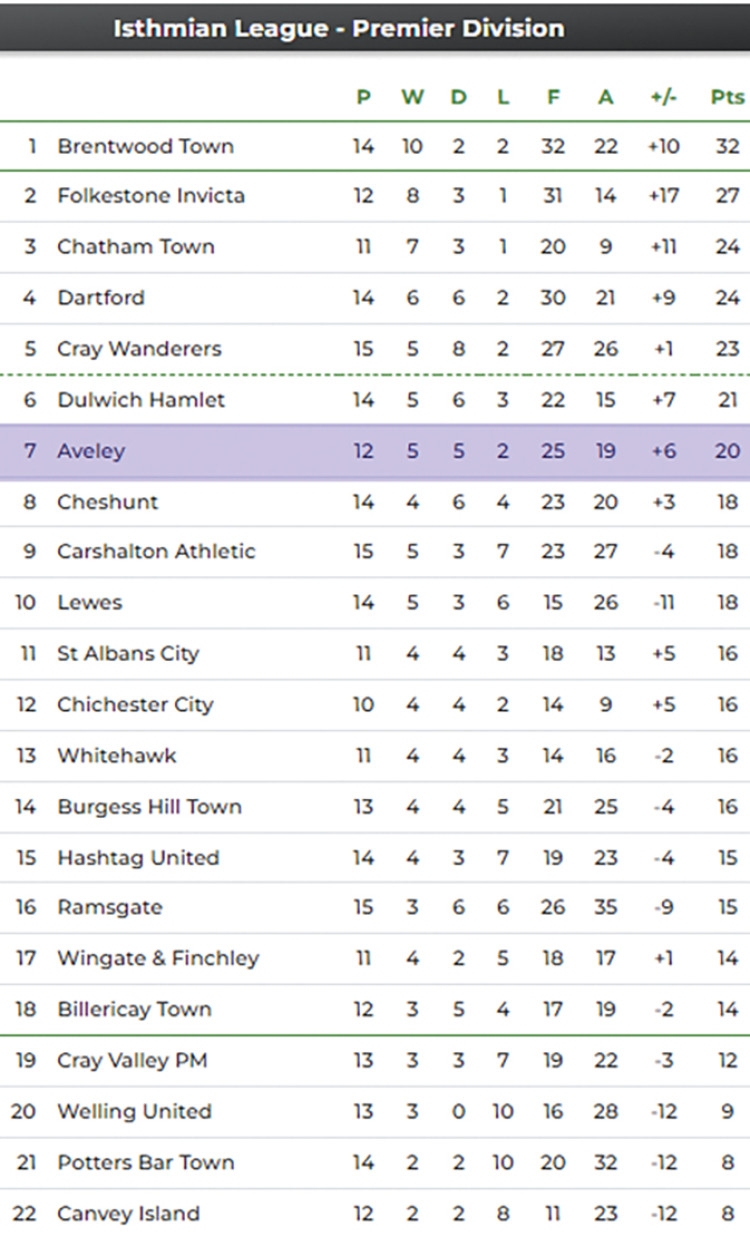
Task: Open Cray Wanderers team entry
Action: point(139,348)
